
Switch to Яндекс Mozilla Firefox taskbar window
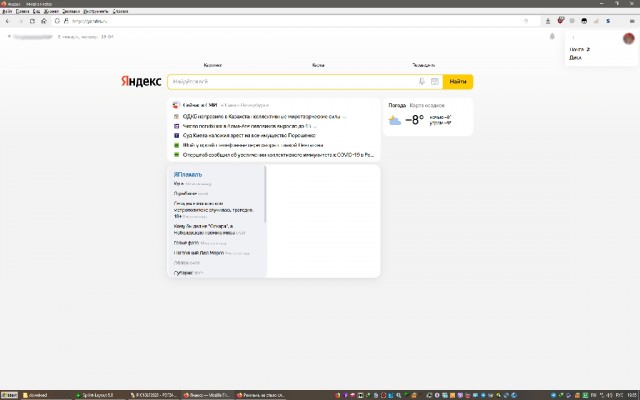(207, 395)
